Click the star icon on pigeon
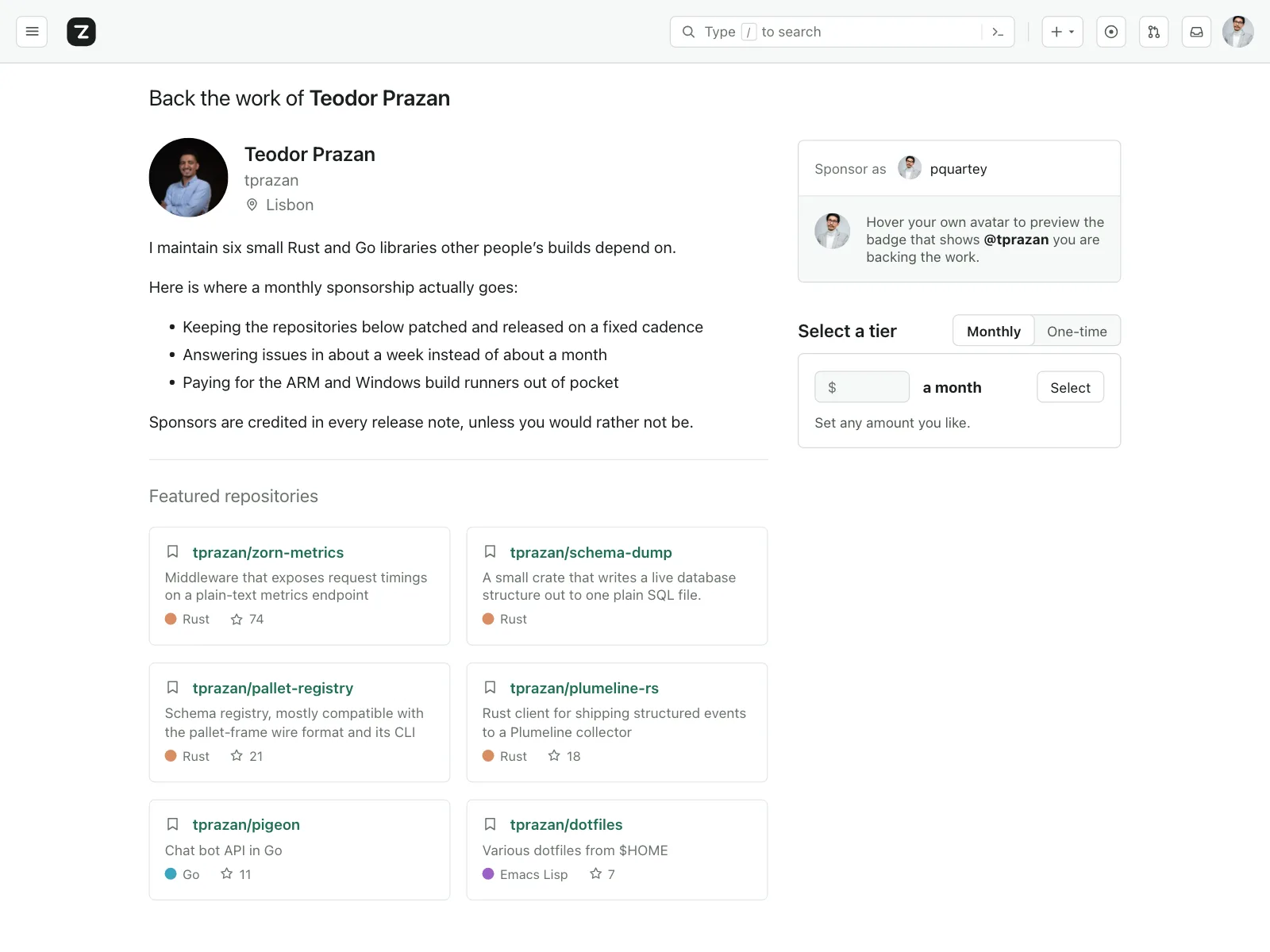This screenshot has width=1270, height=952. [x=227, y=873]
